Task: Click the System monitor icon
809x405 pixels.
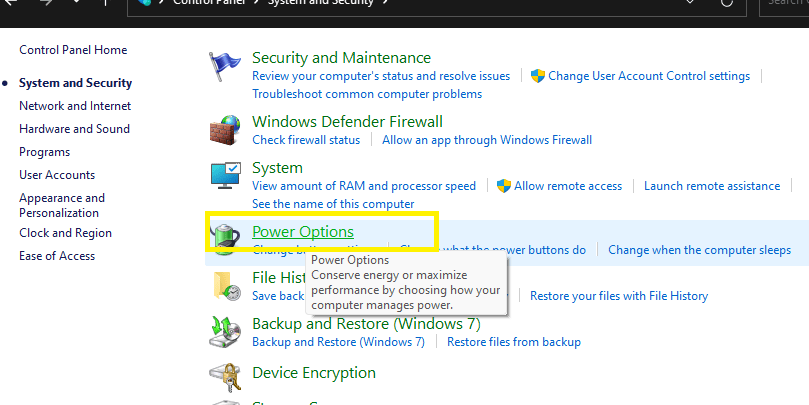Action: (225, 176)
